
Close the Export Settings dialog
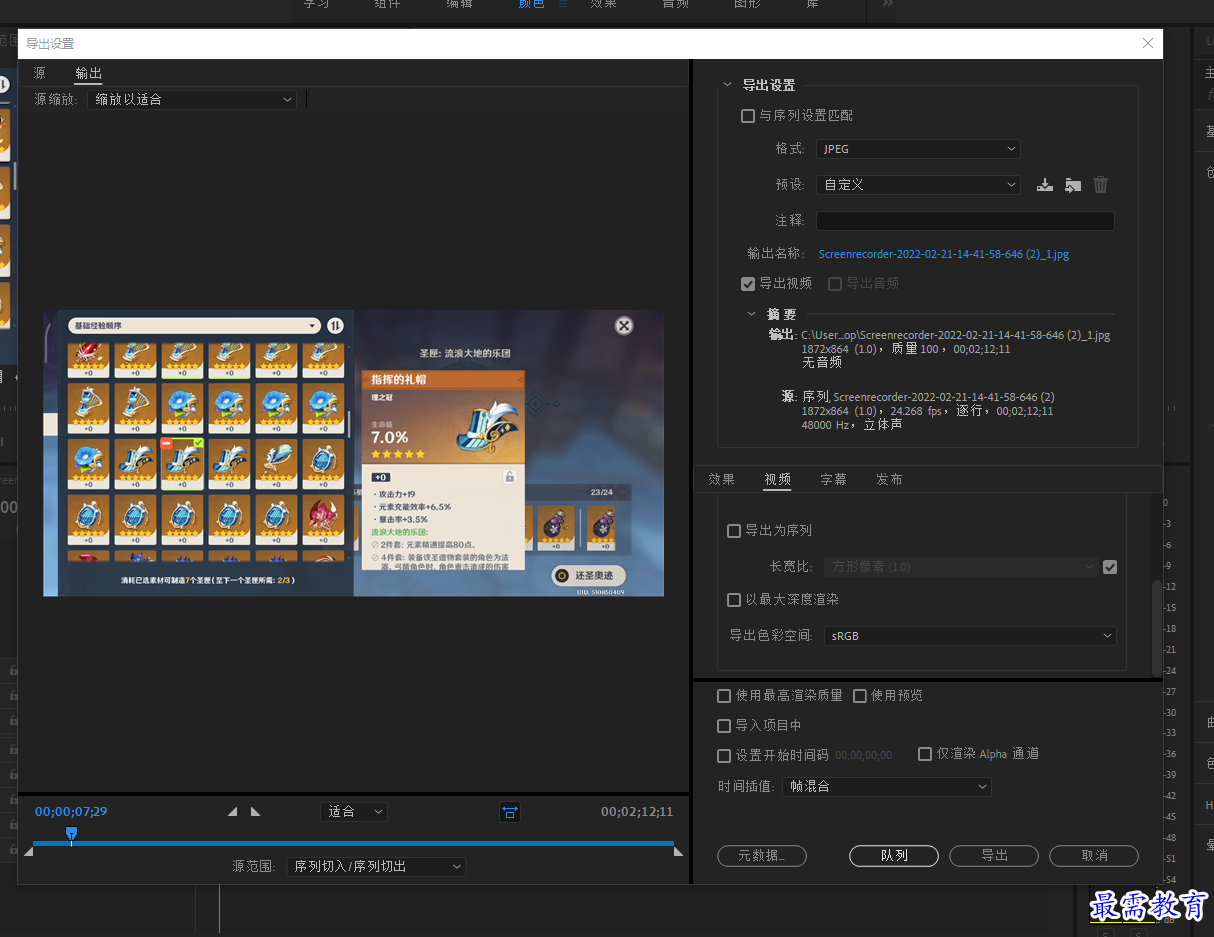click(x=1148, y=43)
